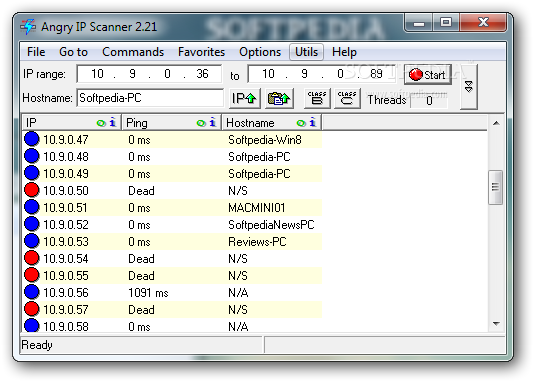Viewport: 534px width, 382px height.
Task: Click the hostname MACMINI01
Action: [x=257, y=208]
